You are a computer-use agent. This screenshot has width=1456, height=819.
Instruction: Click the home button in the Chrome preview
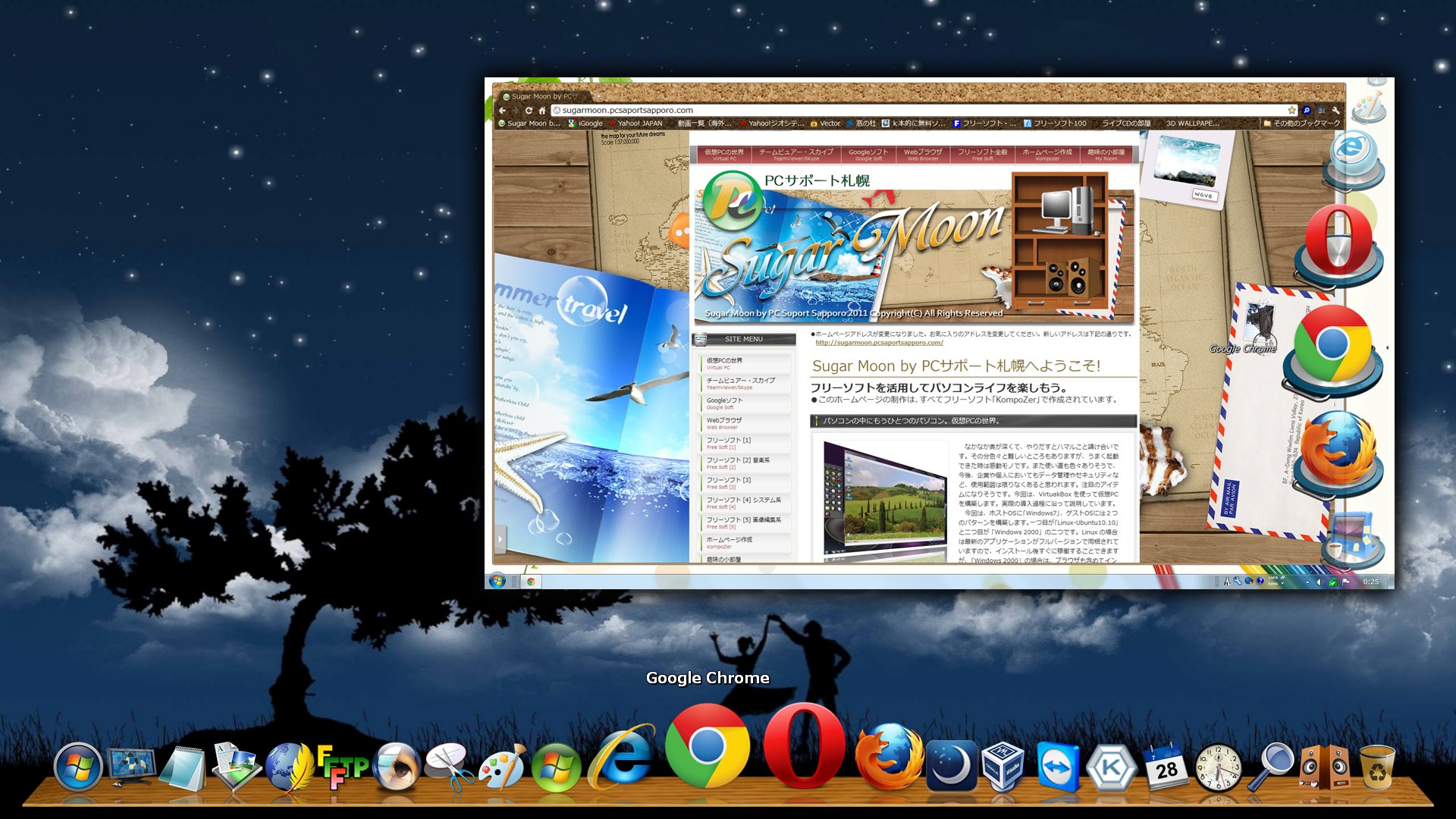(541, 111)
